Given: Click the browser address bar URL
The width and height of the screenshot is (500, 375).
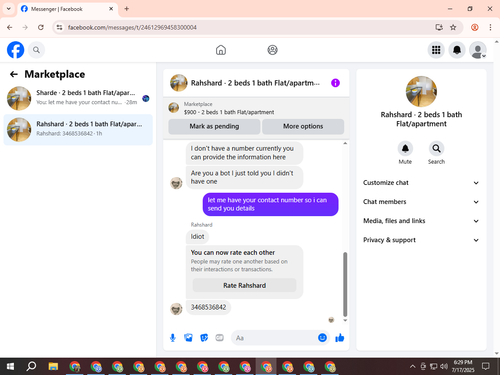Looking at the screenshot, I should click(132, 27).
